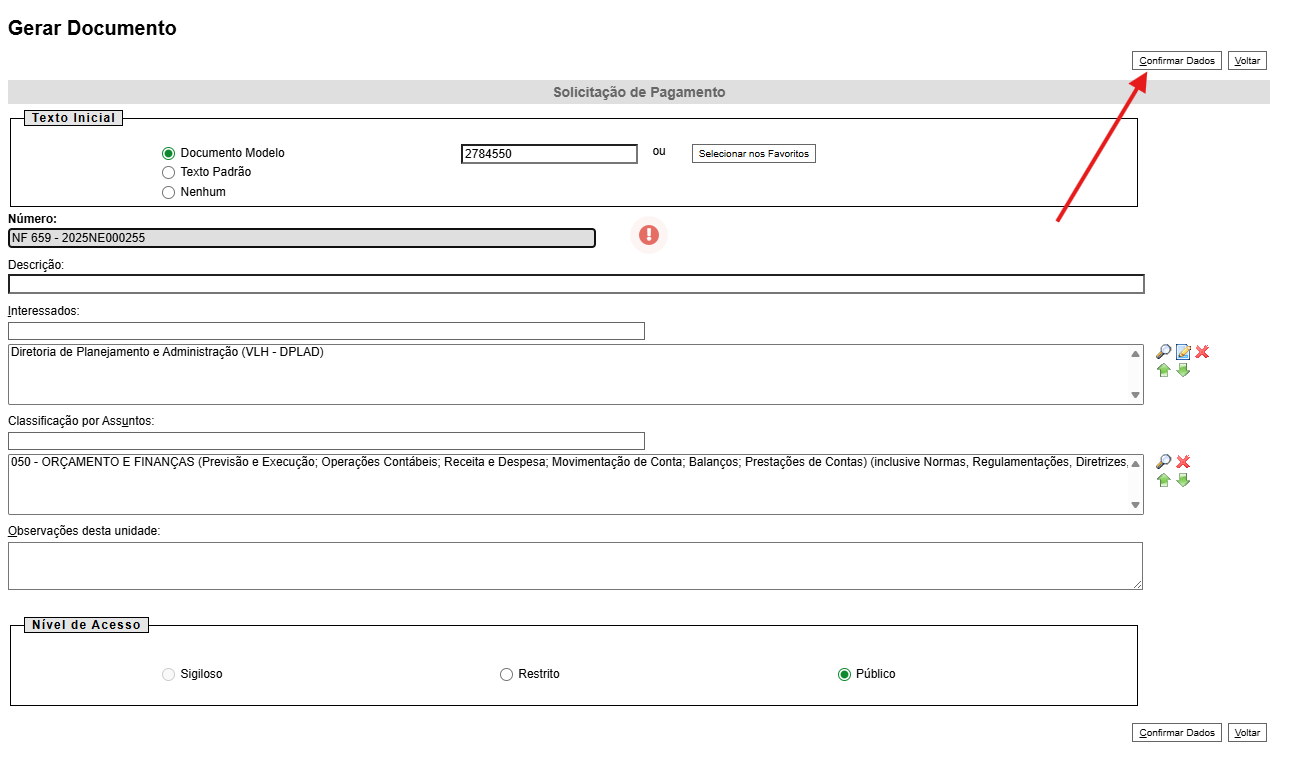Select the Texto Padrão radio option
1294x771 pixels.
click(x=168, y=173)
